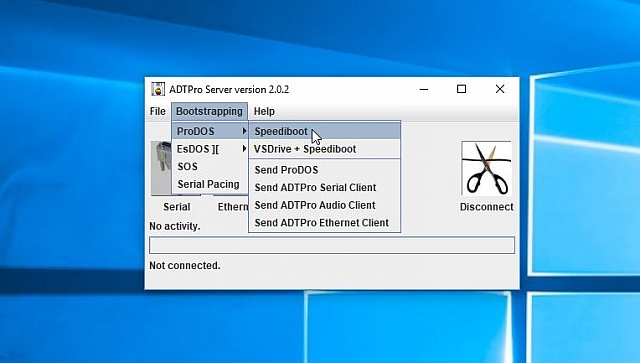Click the Disconnect label
The image size is (640, 363).
pyautogui.click(x=487, y=207)
